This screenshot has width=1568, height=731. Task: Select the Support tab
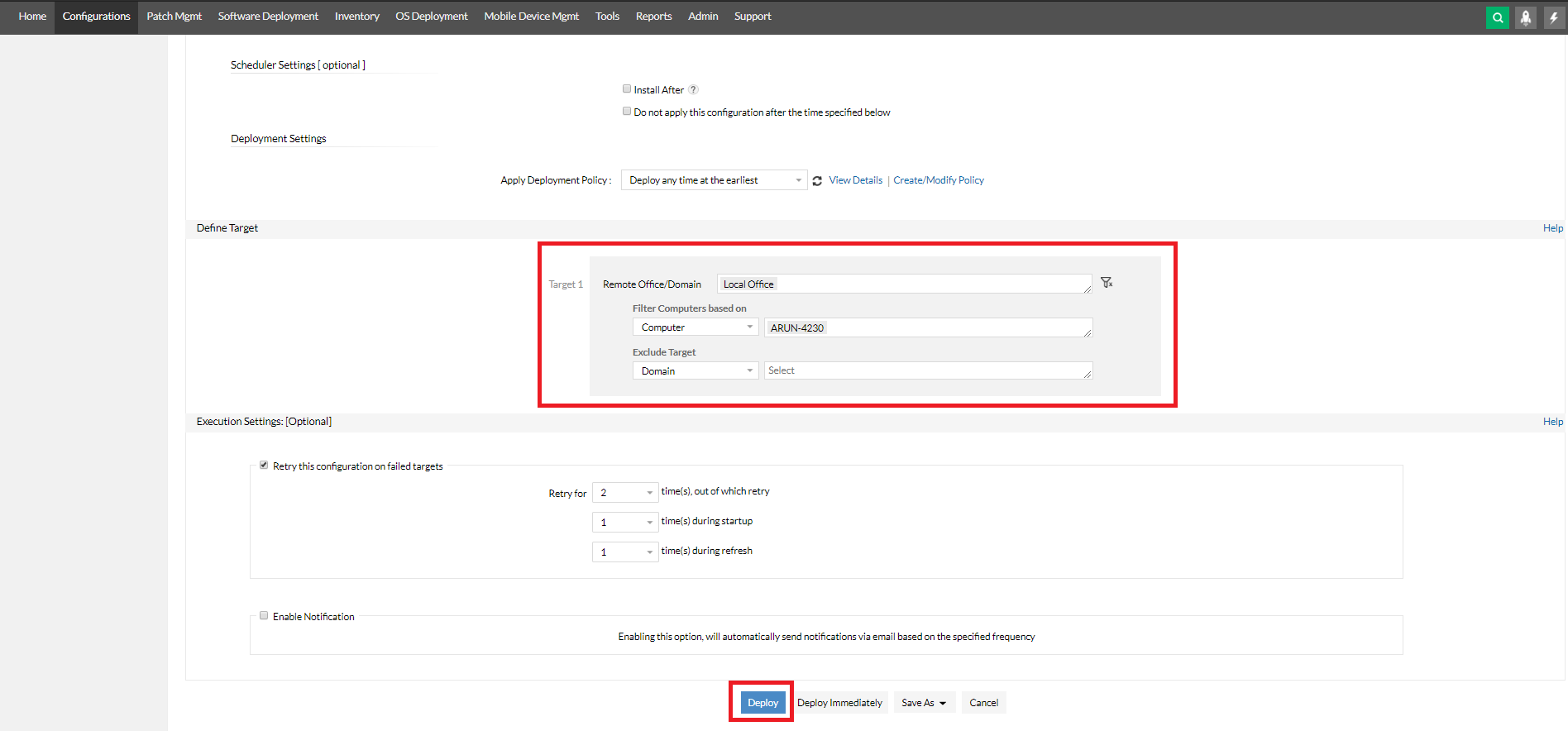pyautogui.click(x=753, y=17)
